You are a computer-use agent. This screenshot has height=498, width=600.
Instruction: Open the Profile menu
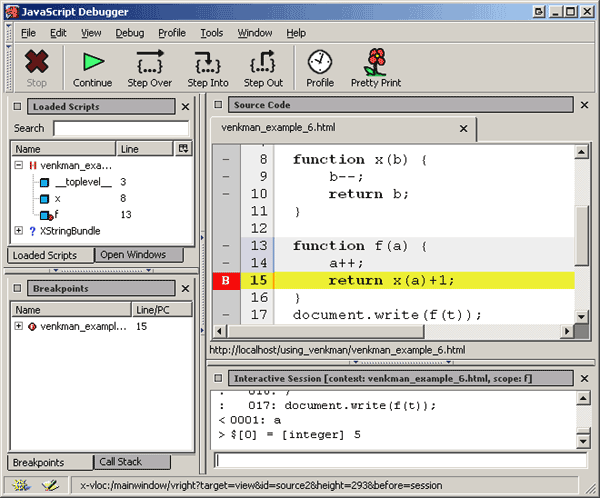coord(172,33)
